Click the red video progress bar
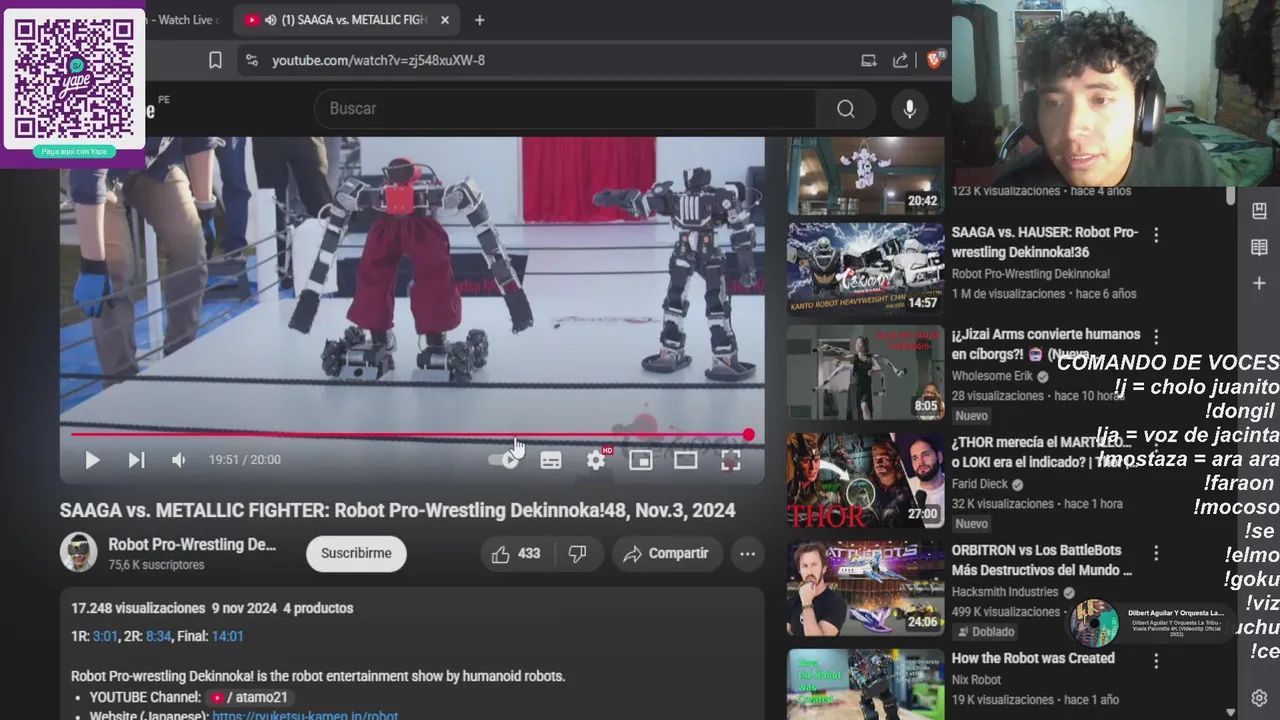This screenshot has width=1280, height=720. [x=410, y=435]
